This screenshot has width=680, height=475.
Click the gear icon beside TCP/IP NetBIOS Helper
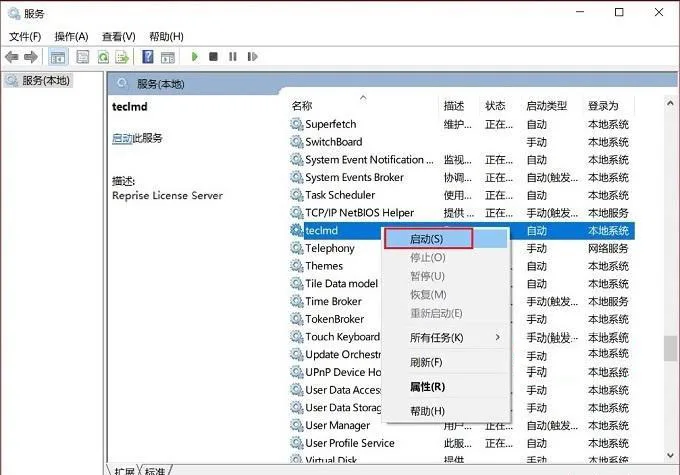tap(297, 213)
